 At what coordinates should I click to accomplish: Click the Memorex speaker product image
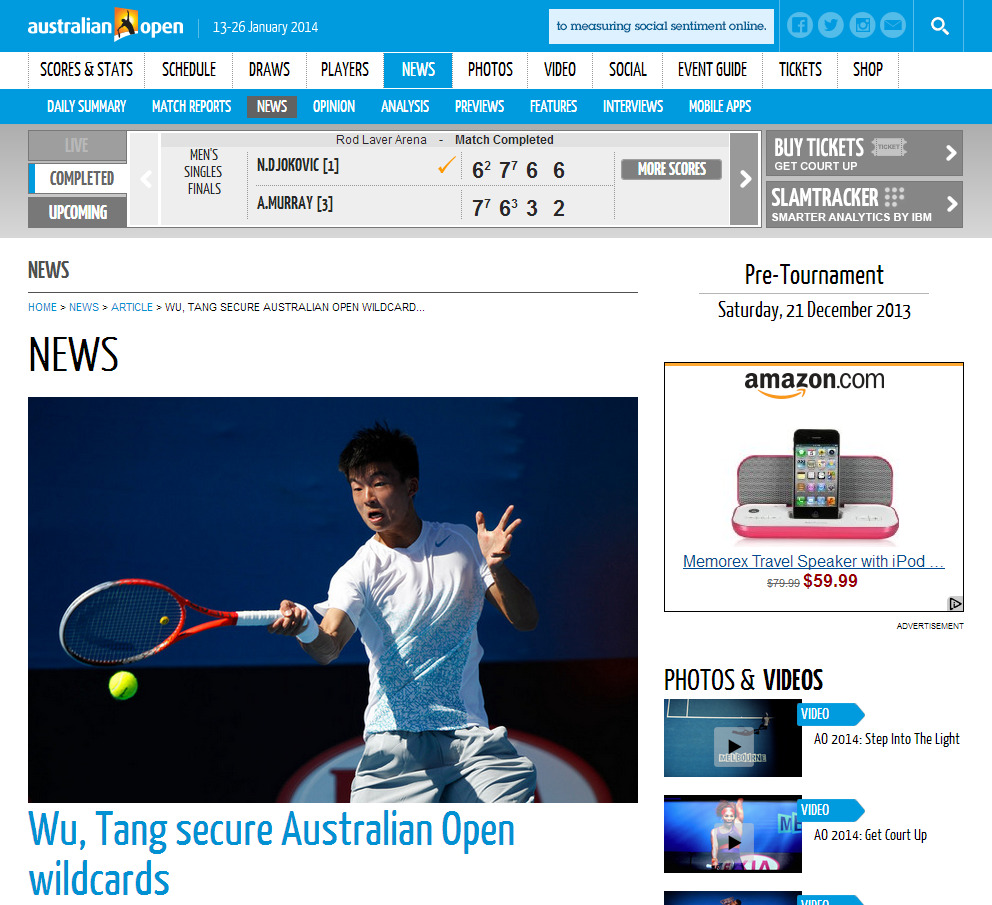tap(815, 484)
